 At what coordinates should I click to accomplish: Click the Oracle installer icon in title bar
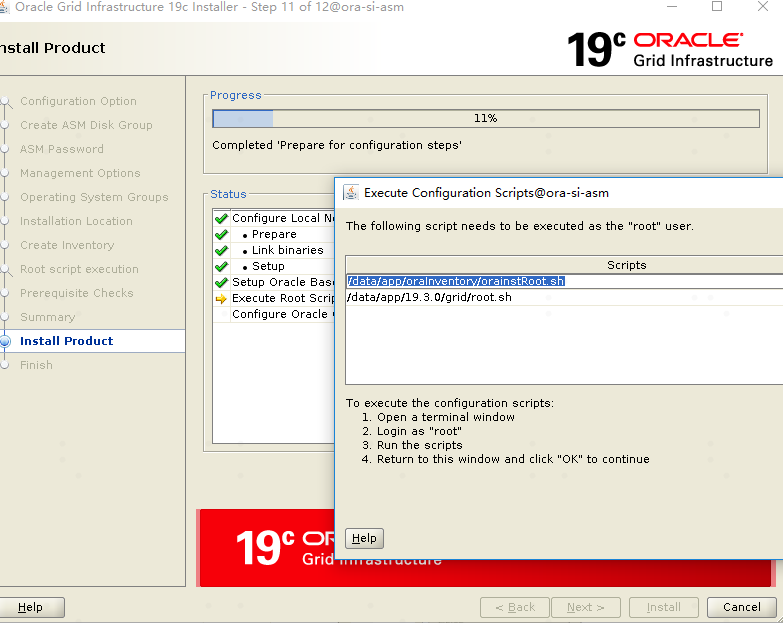point(4,7)
